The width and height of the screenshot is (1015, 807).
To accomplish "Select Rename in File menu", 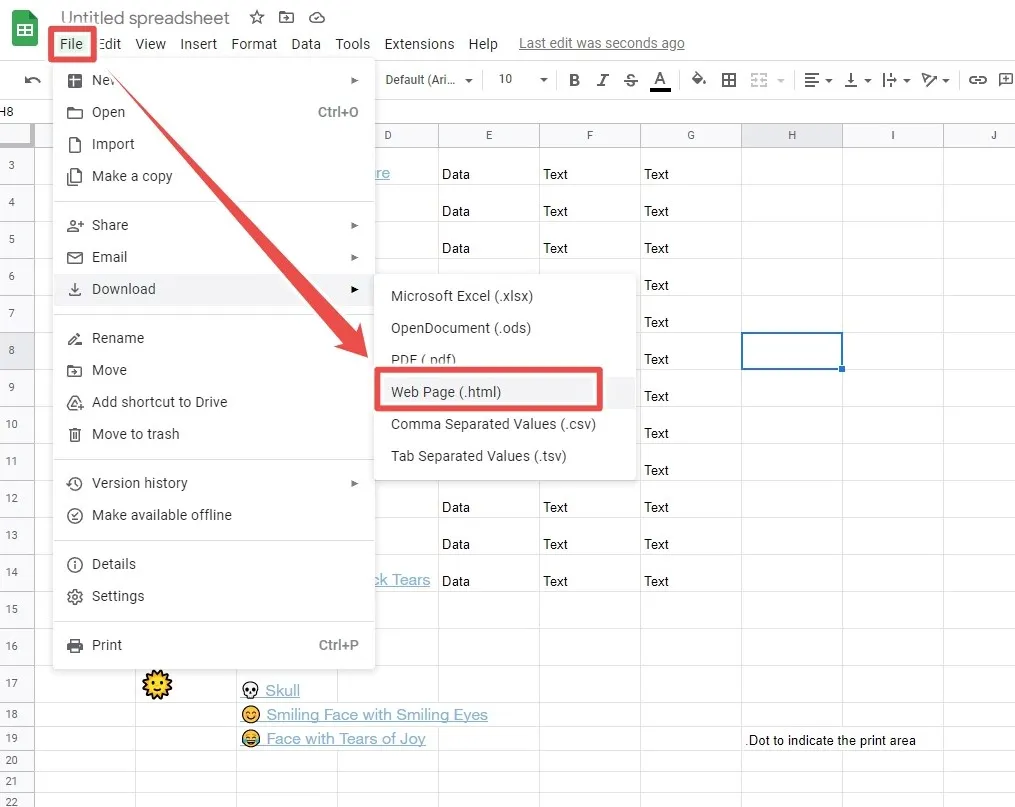I will [214, 338].
